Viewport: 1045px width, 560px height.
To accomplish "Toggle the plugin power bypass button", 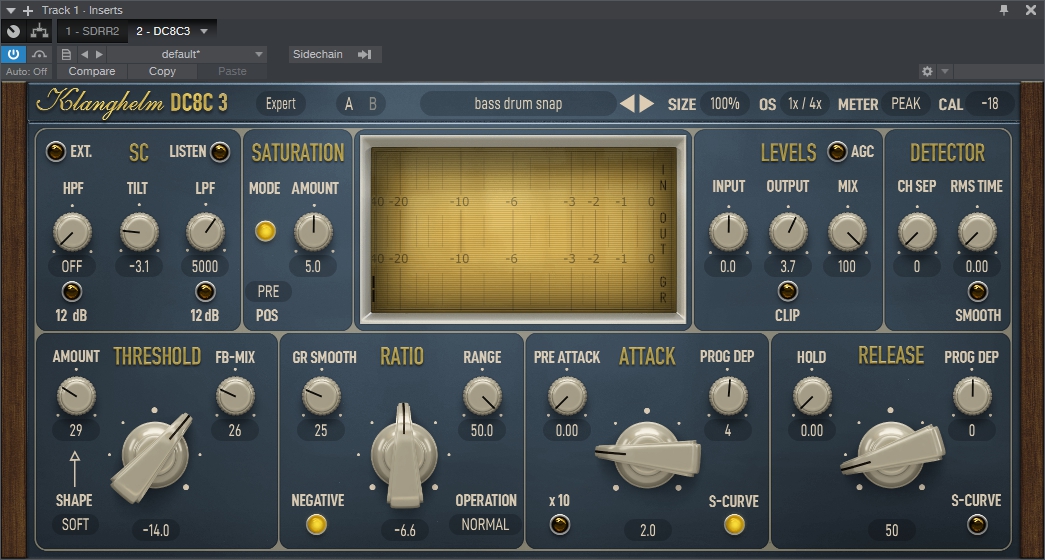I will point(13,54).
